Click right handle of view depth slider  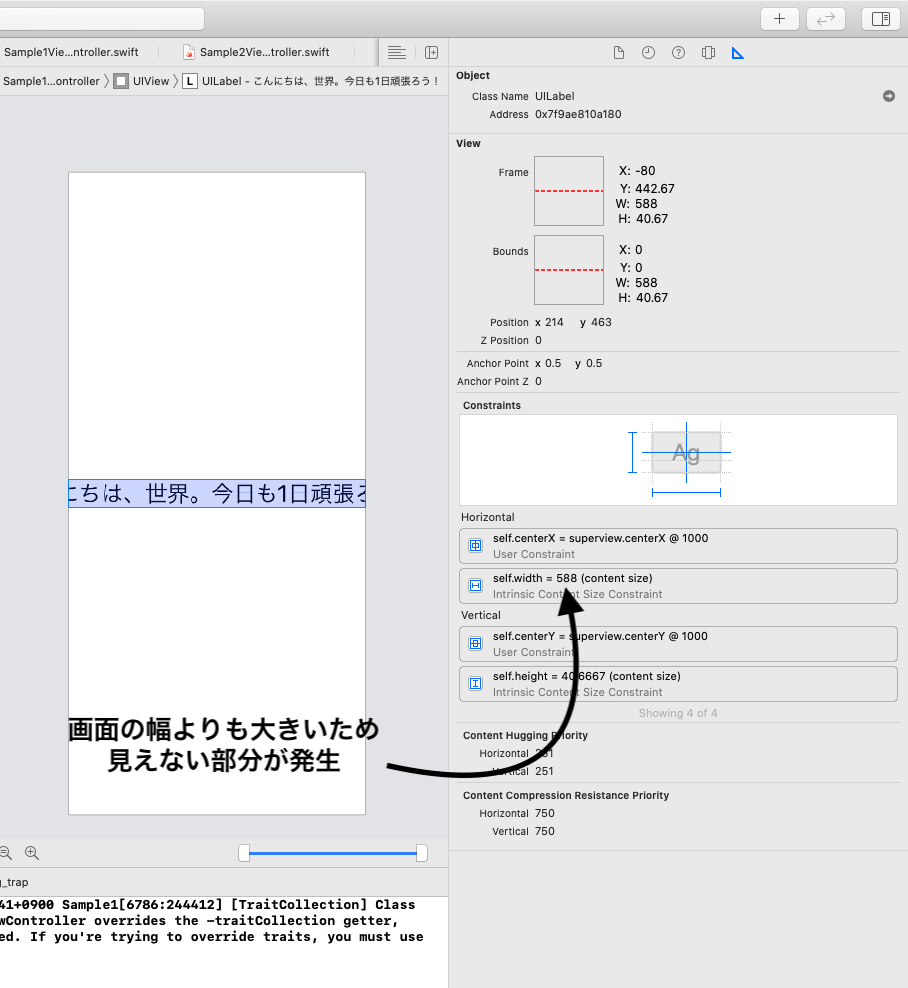tap(422, 853)
